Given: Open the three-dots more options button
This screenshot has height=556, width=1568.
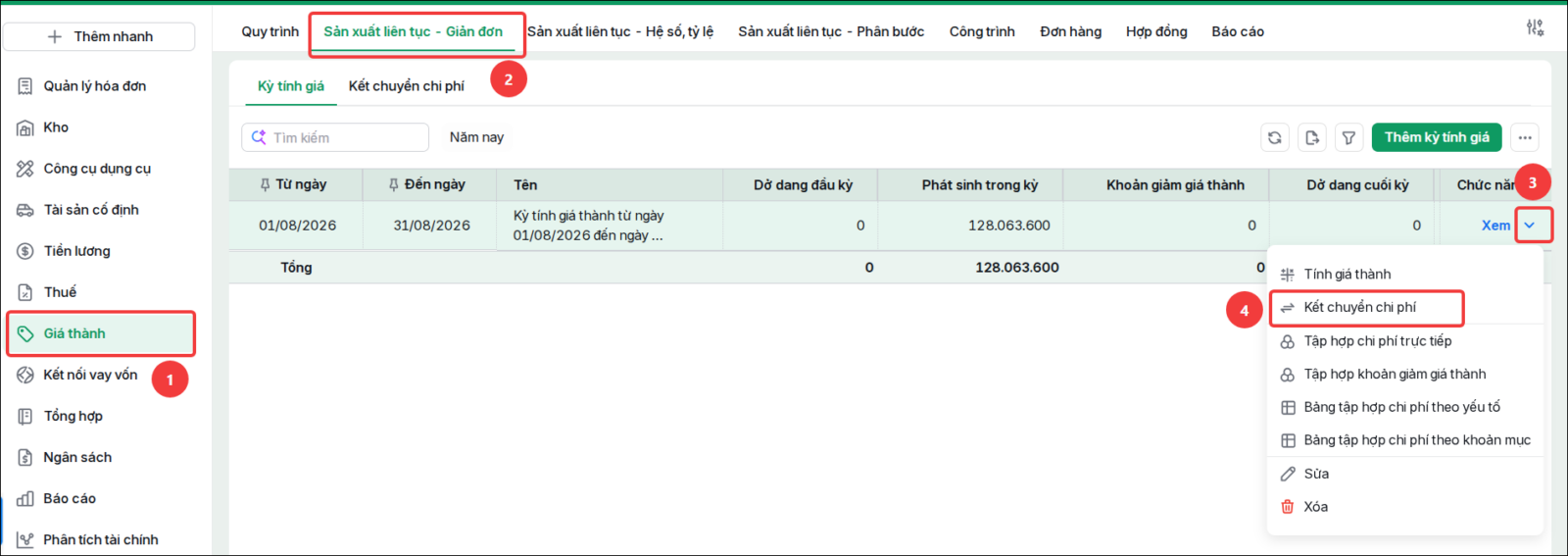Looking at the screenshot, I should pyautogui.click(x=1524, y=137).
